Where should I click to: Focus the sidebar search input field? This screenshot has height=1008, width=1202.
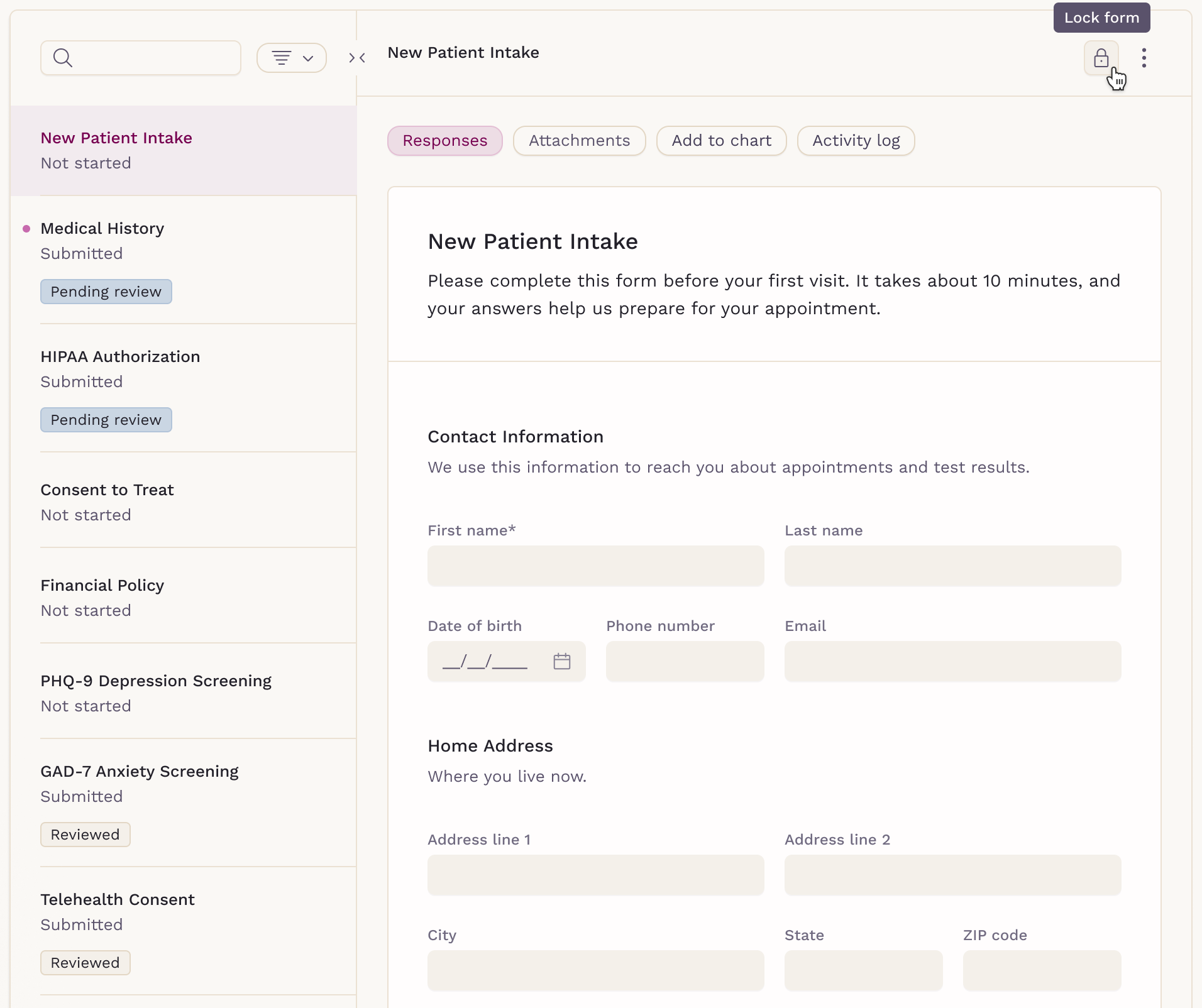click(141, 58)
